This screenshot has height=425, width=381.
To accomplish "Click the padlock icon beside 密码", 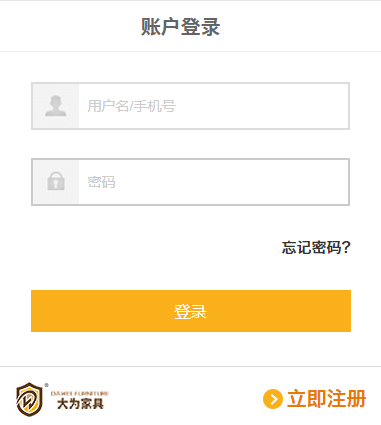I will click(56, 181).
